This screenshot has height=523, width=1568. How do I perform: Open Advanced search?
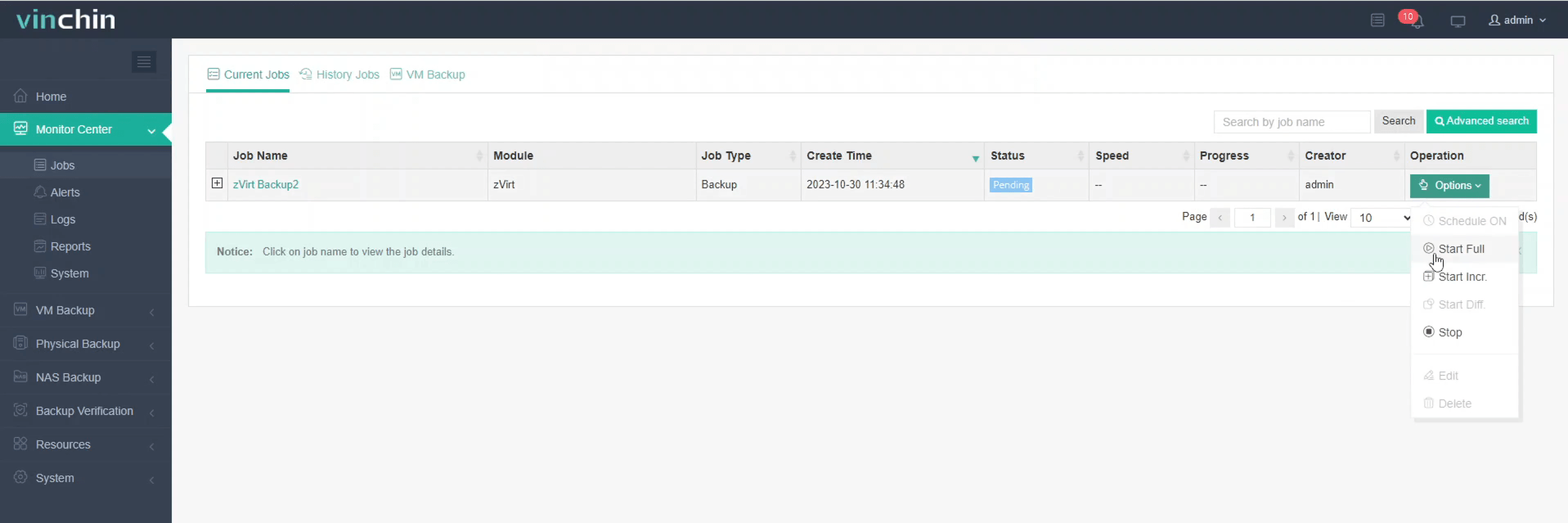[1481, 121]
